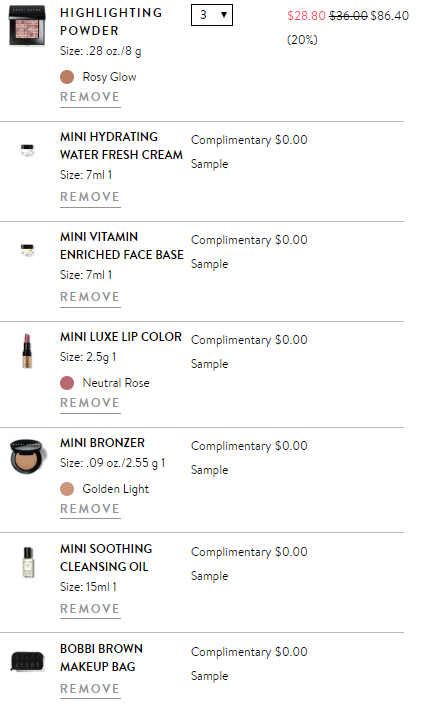
Task: Click the Mini Hydrating Water Fresh Cream image
Action: pos(28,150)
